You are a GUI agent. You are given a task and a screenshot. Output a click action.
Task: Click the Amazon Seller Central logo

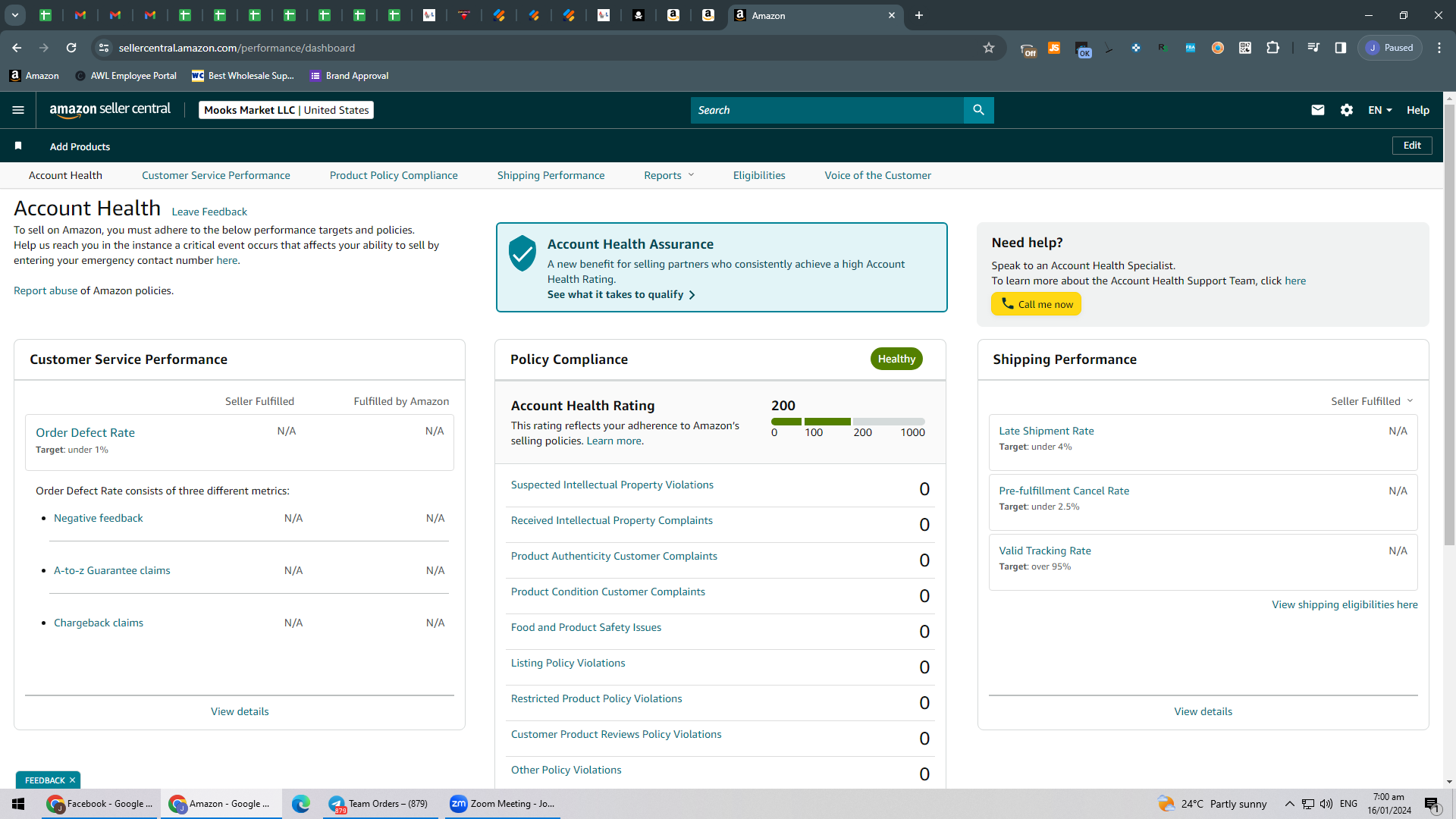pos(110,110)
